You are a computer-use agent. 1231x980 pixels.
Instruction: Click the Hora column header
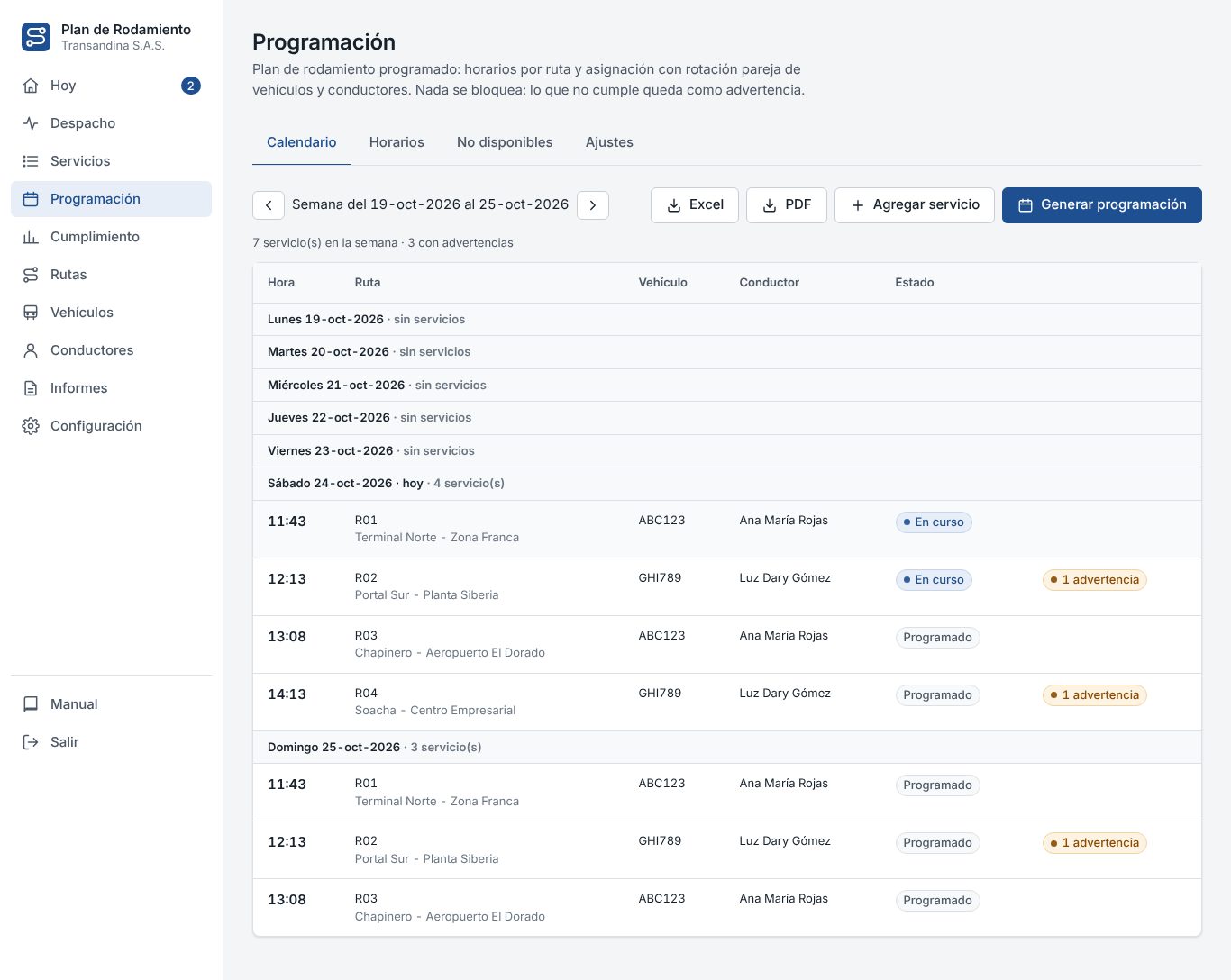281,283
